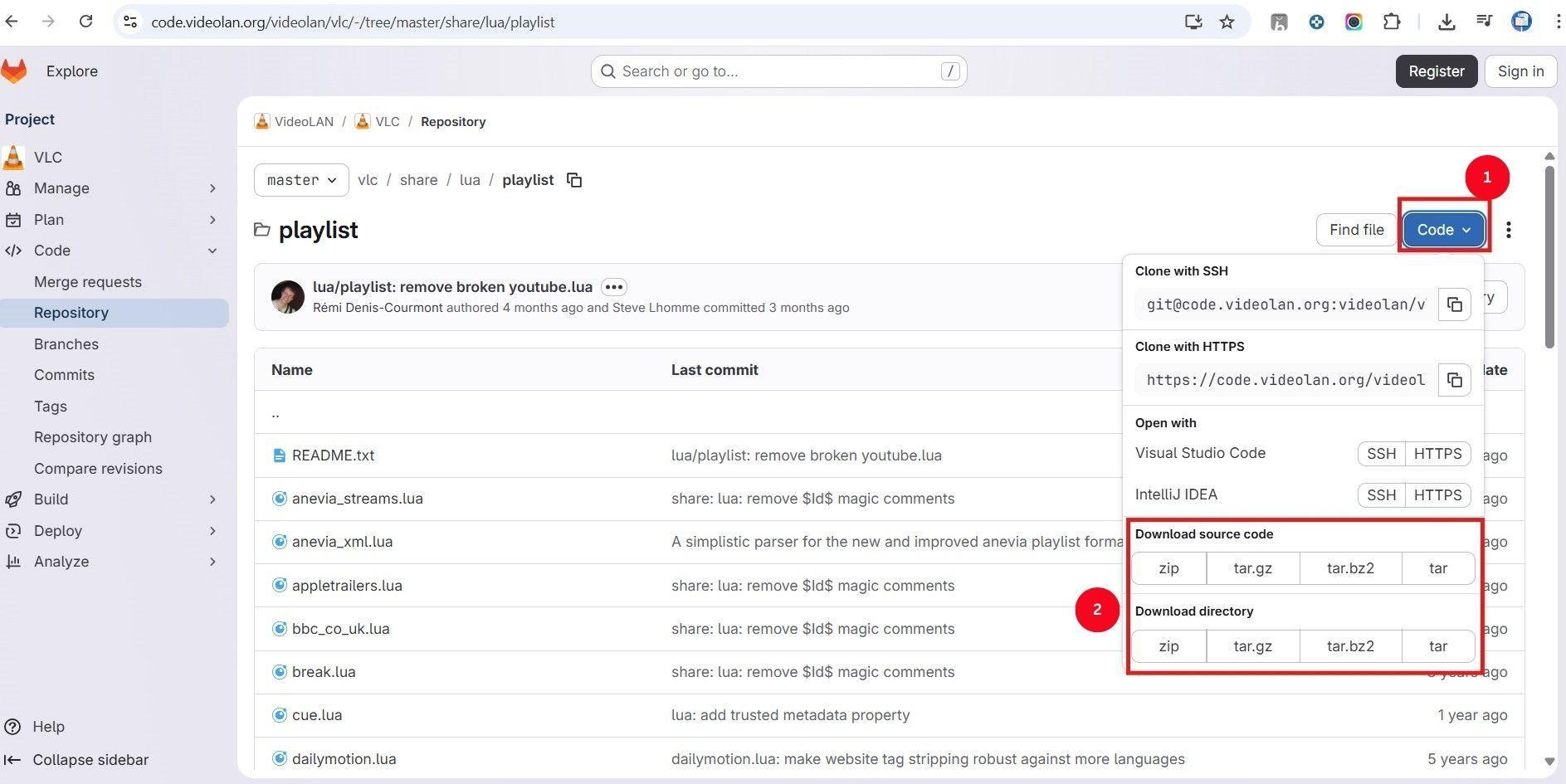Toggle the commit description ellipsis
The image size is (1566, 784).
point(613,287)
